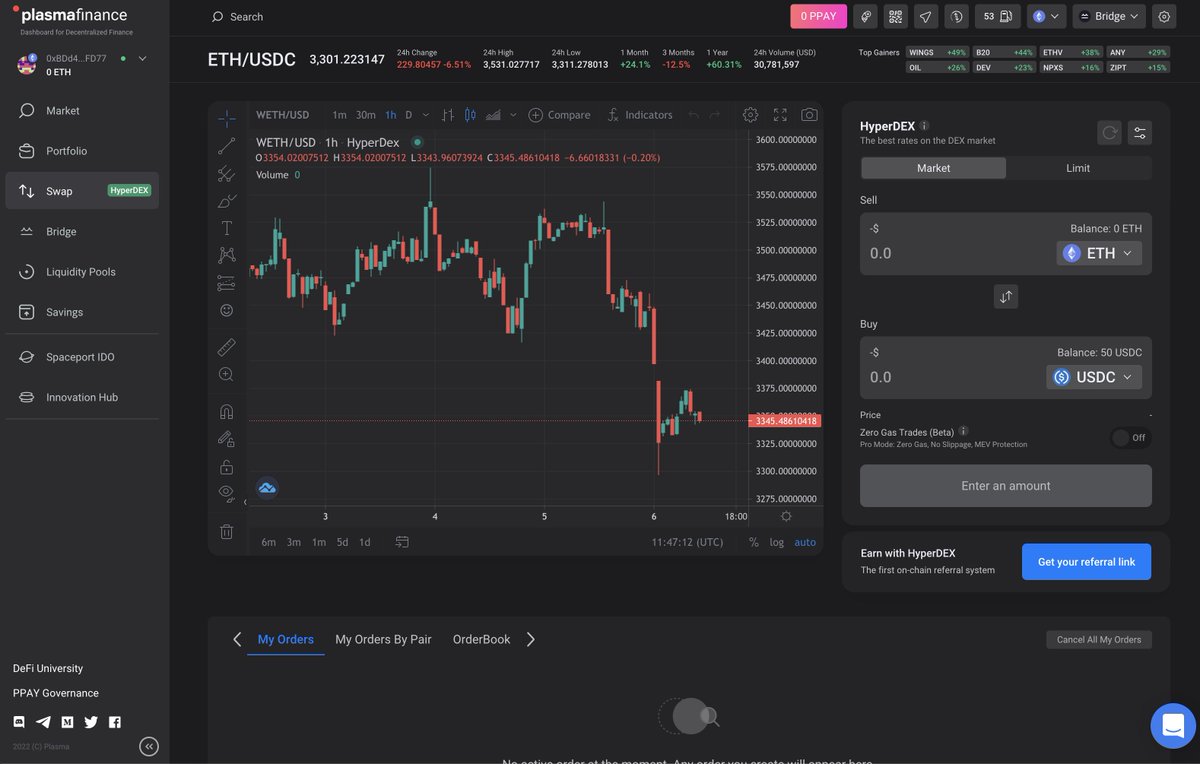
Task: Toggle auto scale on chart
Action: 805,542
